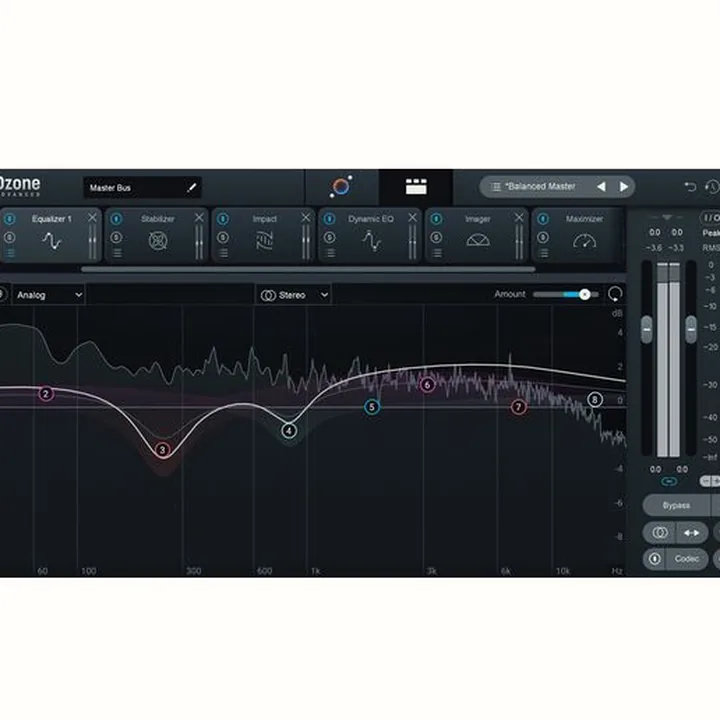This screenshot has width=720, height=720.
Task: Open Imager module preset list
Action: coord(437,253)
